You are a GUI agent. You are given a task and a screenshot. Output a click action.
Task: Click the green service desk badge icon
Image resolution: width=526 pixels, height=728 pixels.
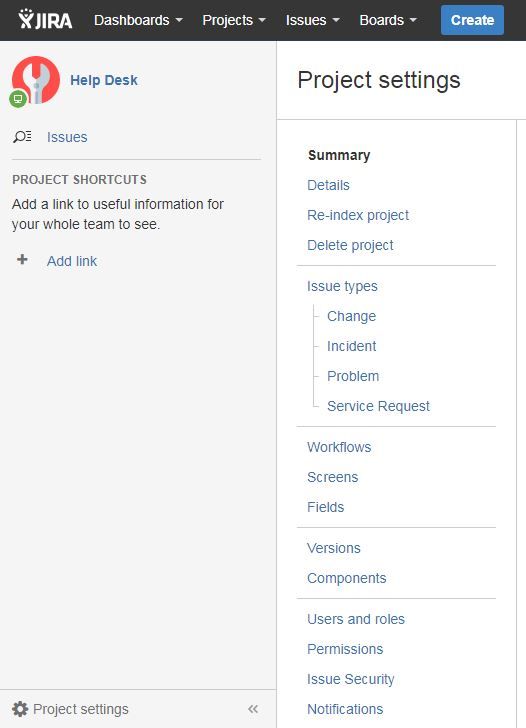pos(18,98)
